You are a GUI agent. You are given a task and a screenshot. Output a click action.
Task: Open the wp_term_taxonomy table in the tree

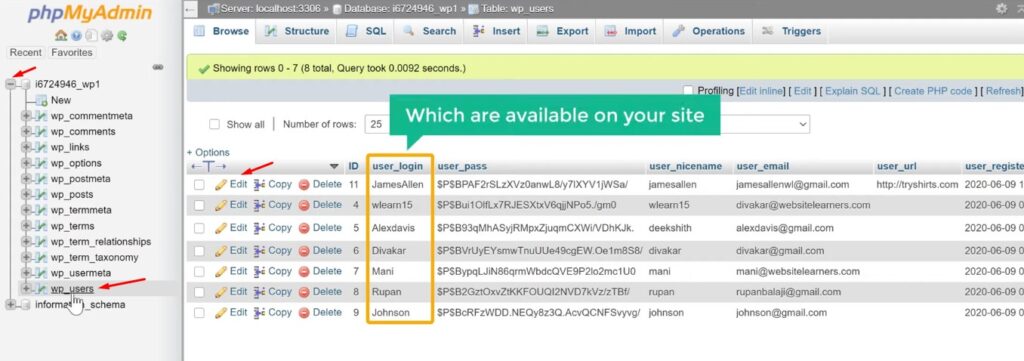pos(95,257)
